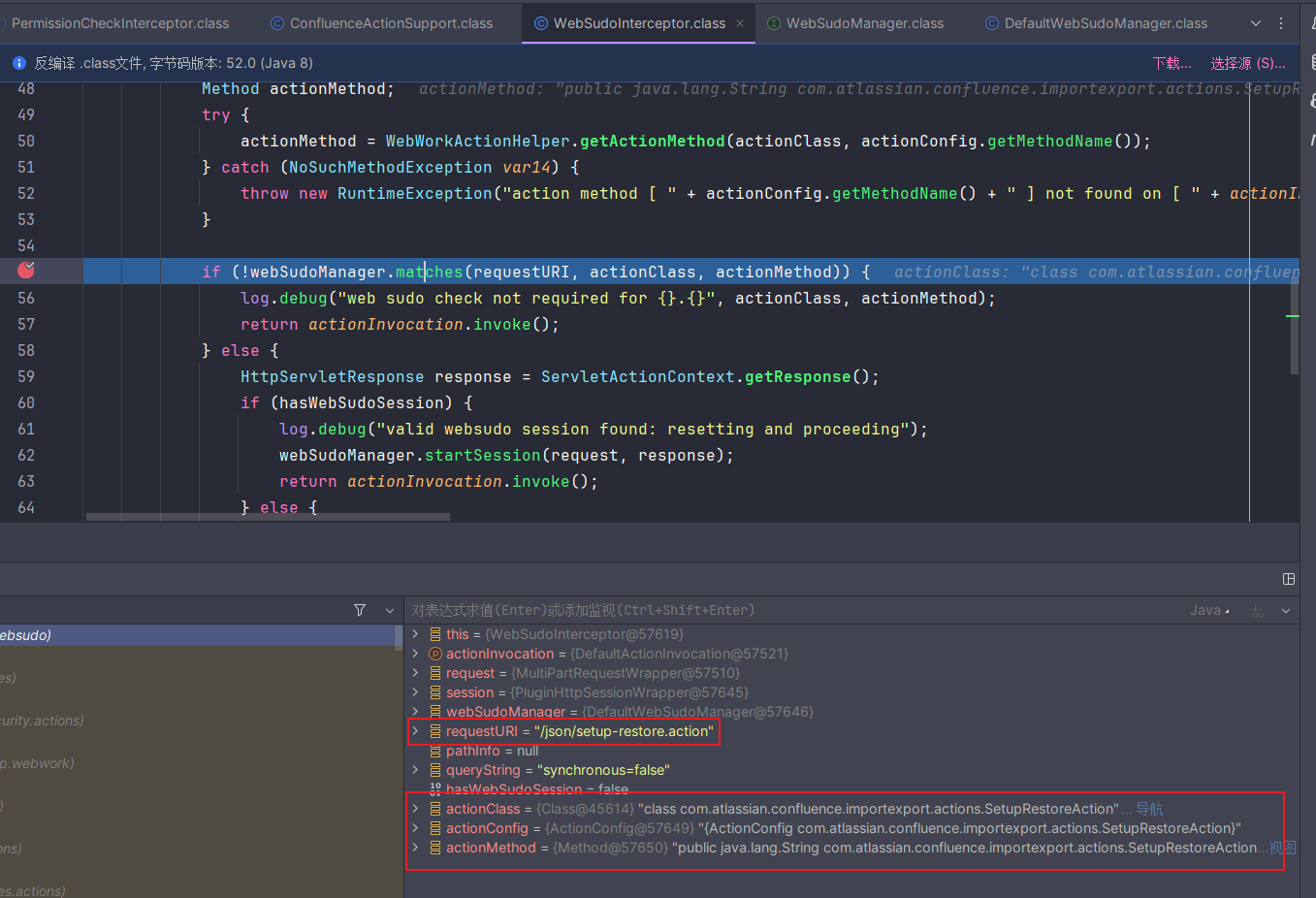Click the primitive icon beside hasWebSudoSession

[435, 789]
